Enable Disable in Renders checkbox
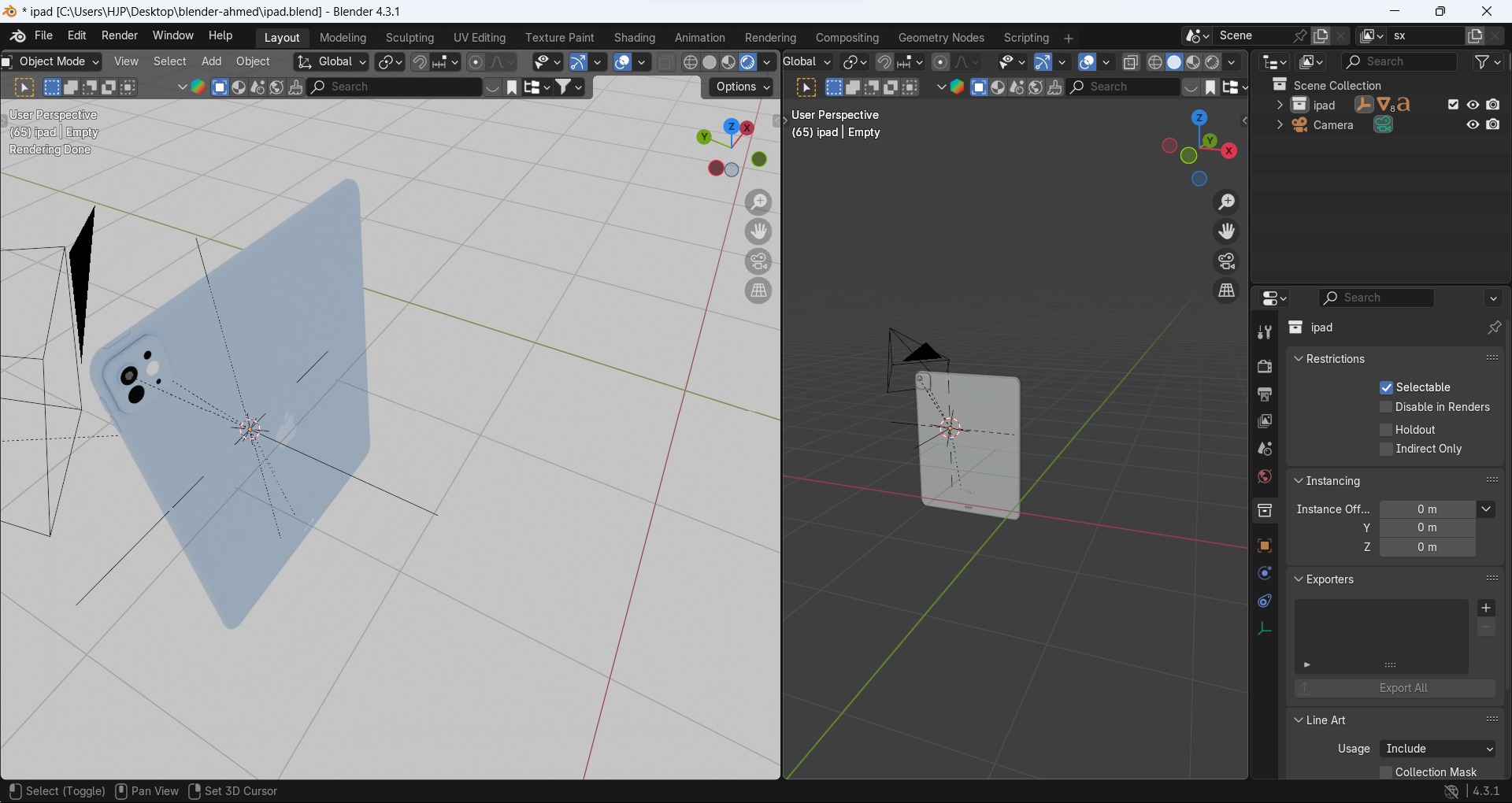The height and width of the screenshot is (803, 1512). [1387, 408]
